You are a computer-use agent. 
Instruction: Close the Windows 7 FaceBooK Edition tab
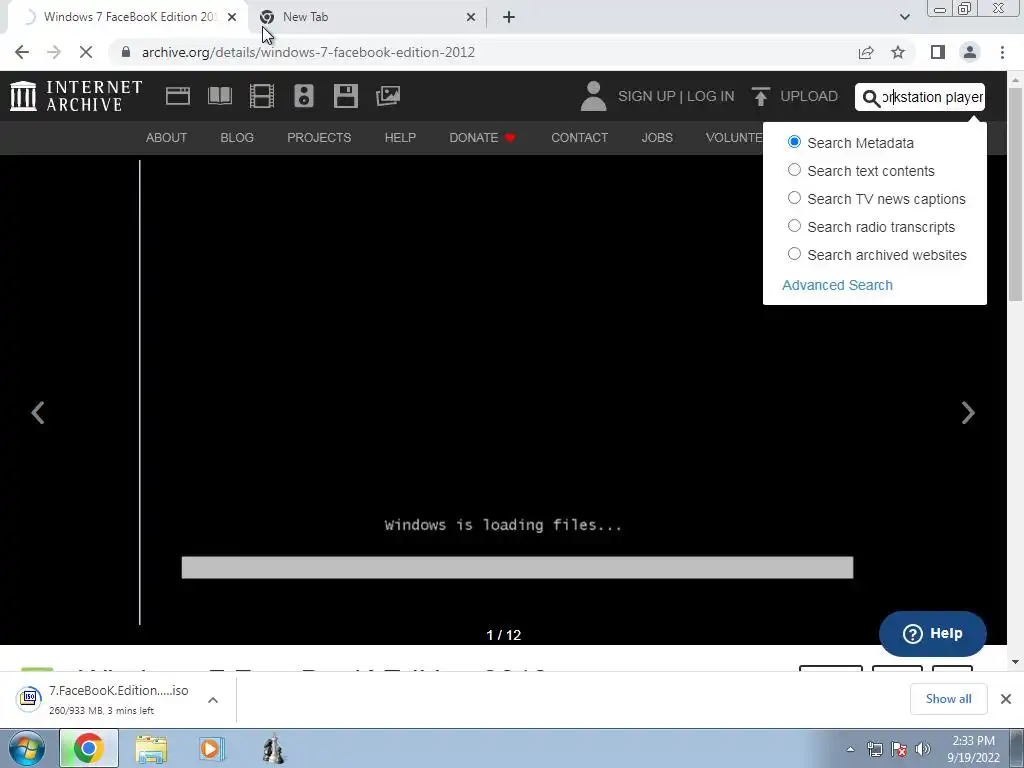tap(232, 17)
